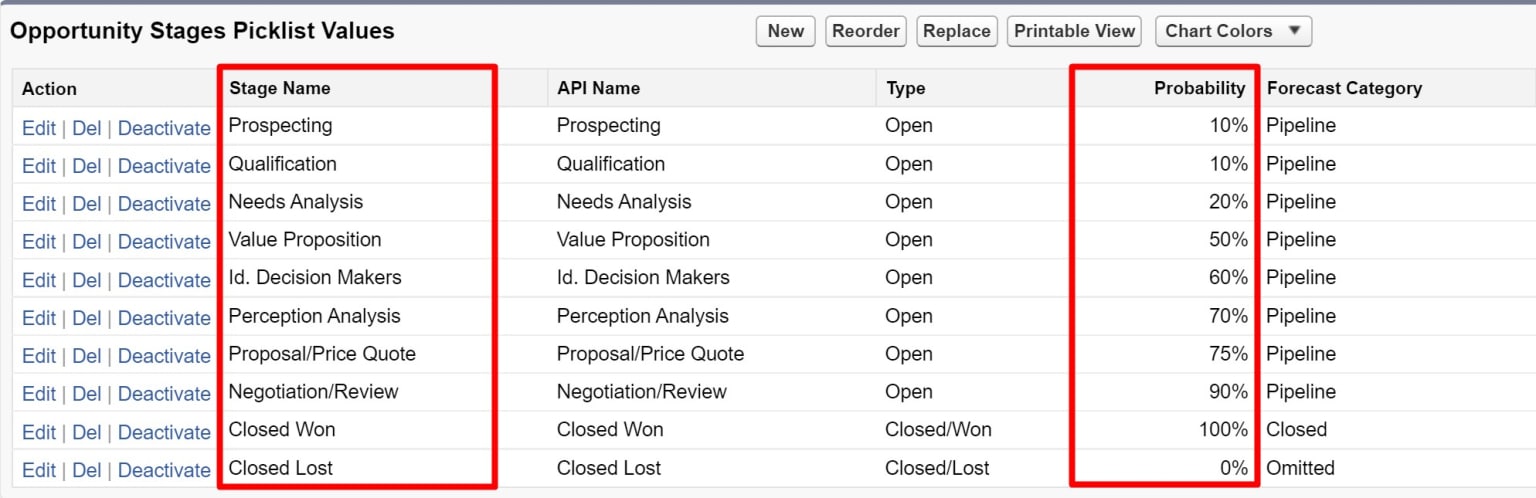Click the New button
1536x498 pixels.
(785, 31)
